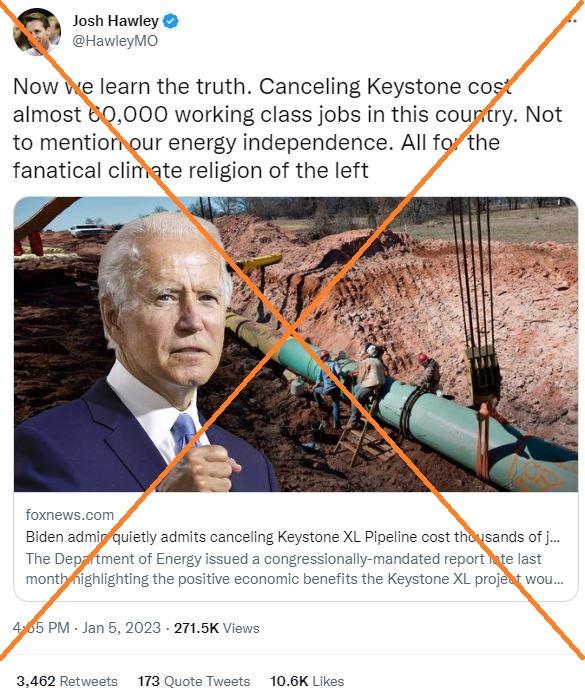This screenshot has width=585, height=694.
Task: Open the Biden admin quietly admits headline
Action: coord(294,536)
